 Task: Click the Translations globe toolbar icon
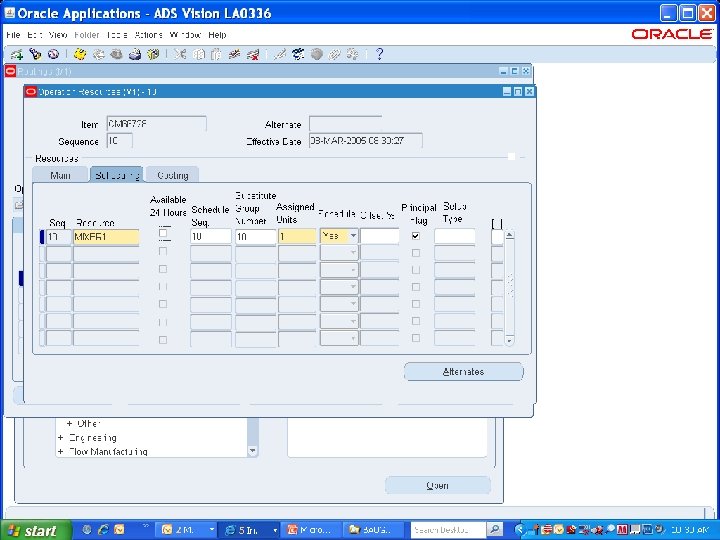316,54
